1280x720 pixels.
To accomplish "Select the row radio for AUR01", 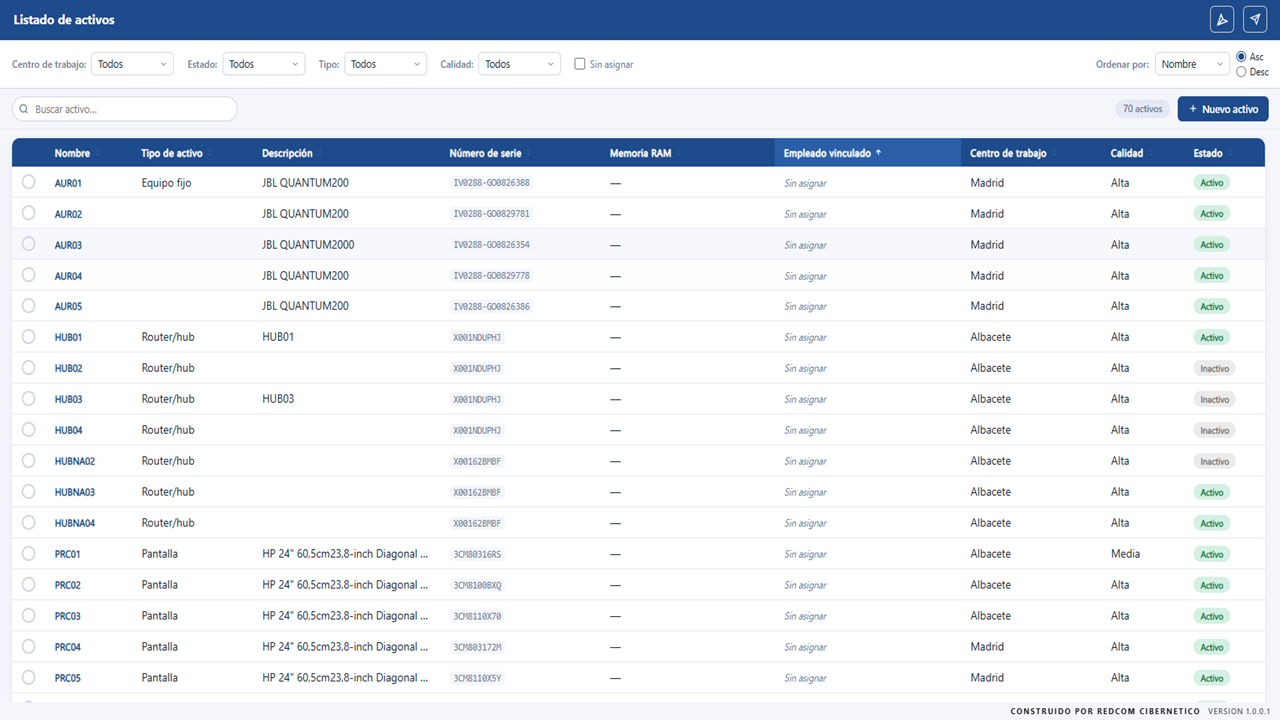I will [x=29, y=182].
